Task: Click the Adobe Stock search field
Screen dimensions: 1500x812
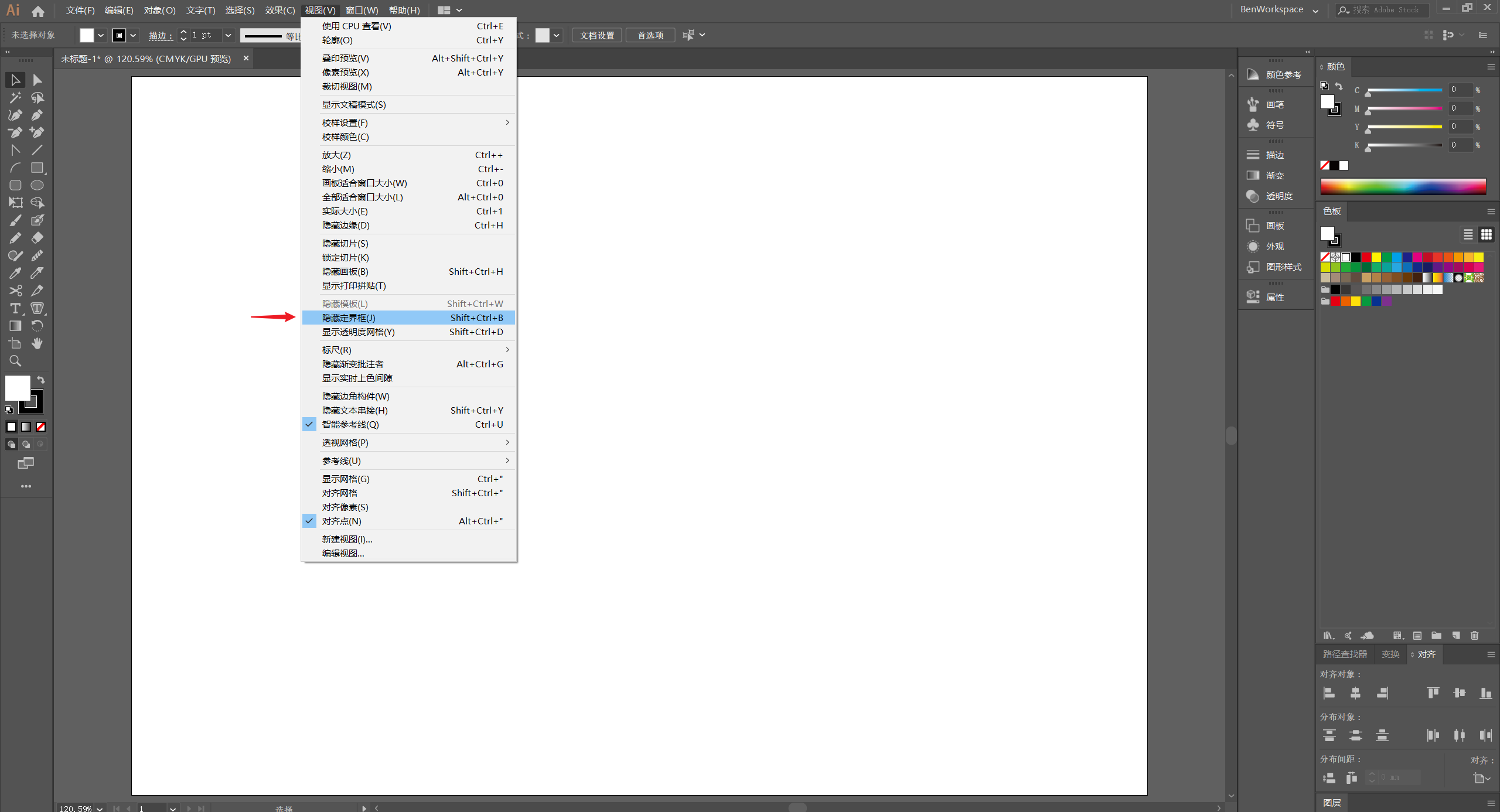Action: pos(1386,10)
